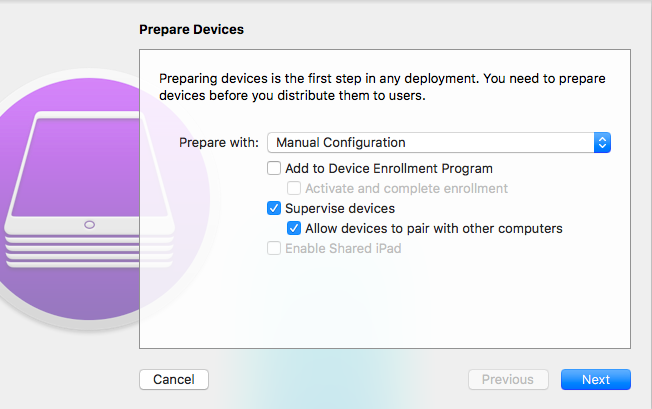Click the Previous button
Image resolution: width=652 pixels, height=409 pixels.
point(508,380)
